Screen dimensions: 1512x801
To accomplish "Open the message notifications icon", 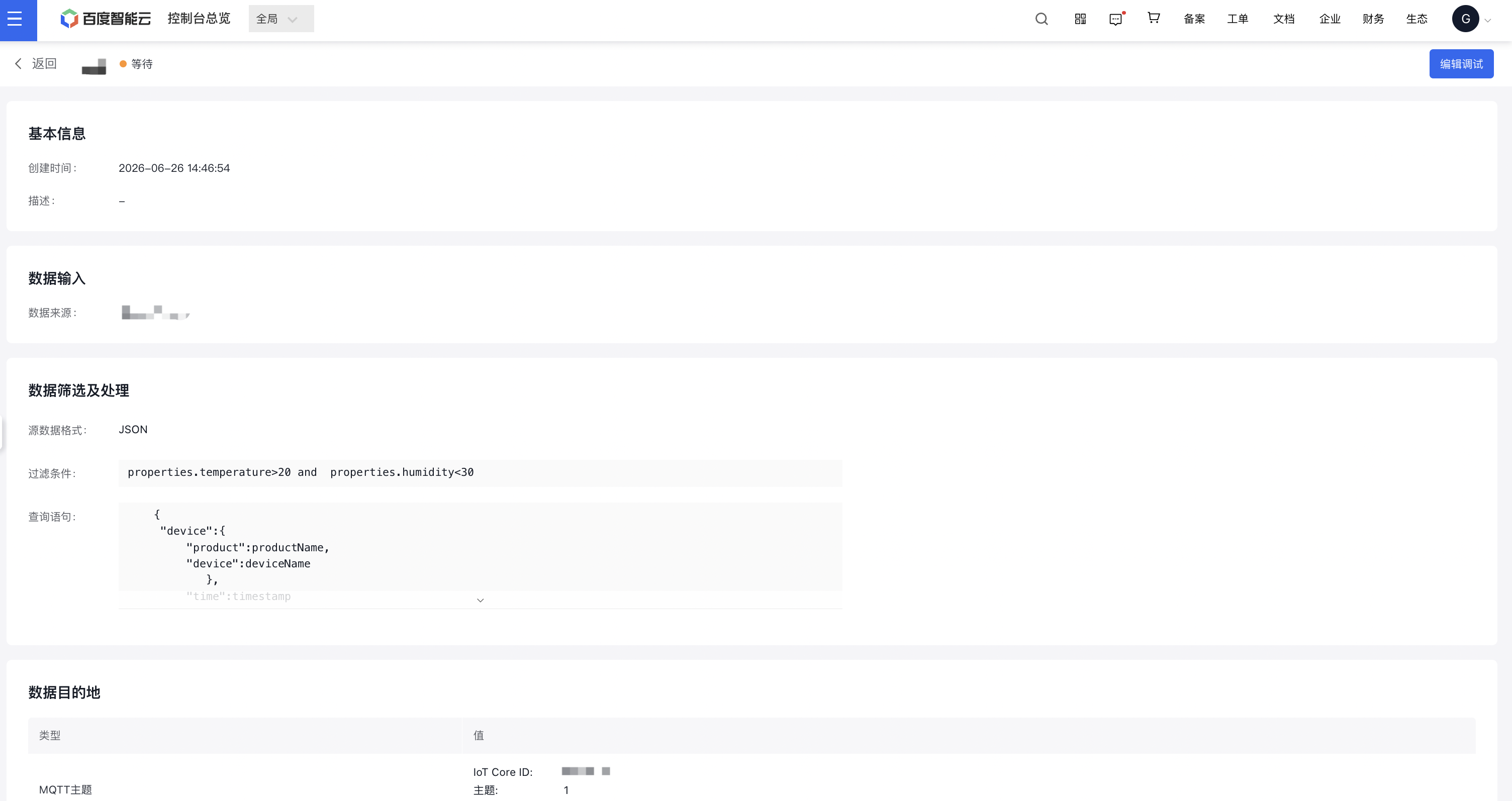I will (1116, 20).
